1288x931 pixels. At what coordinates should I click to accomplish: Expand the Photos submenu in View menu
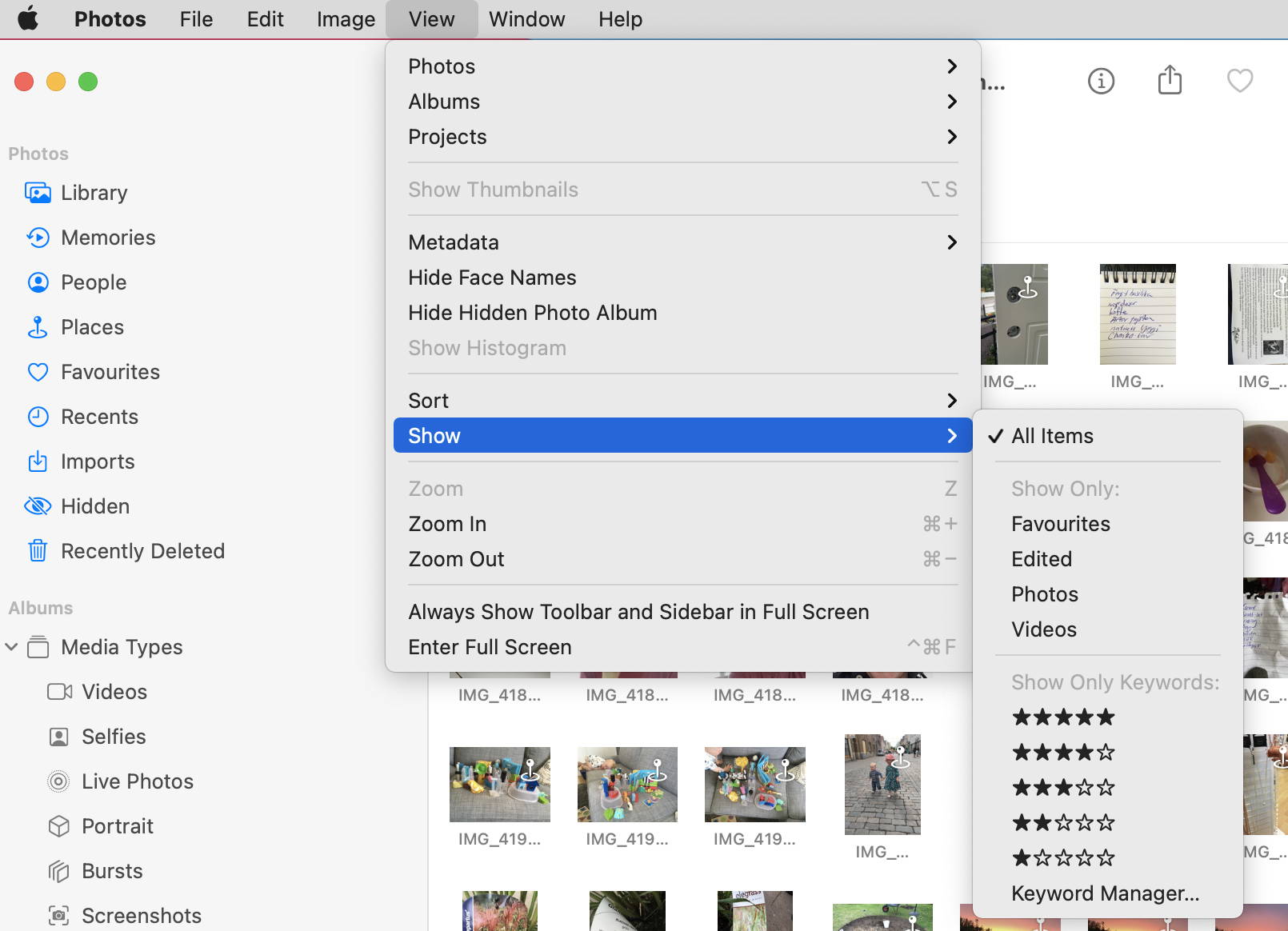pos(682,66)
